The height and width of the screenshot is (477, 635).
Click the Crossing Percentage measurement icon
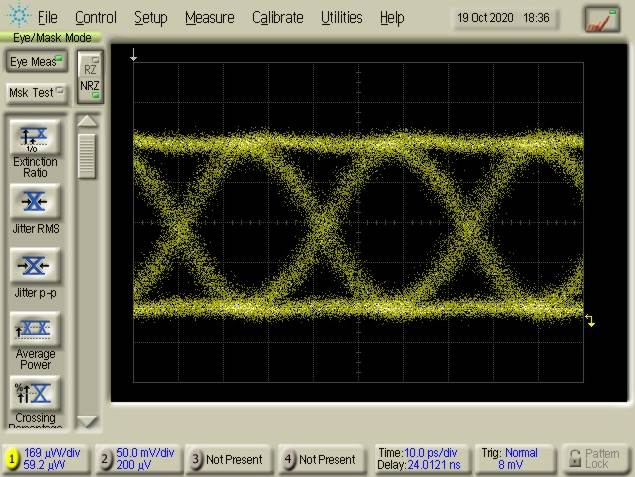tap(35, 393)
